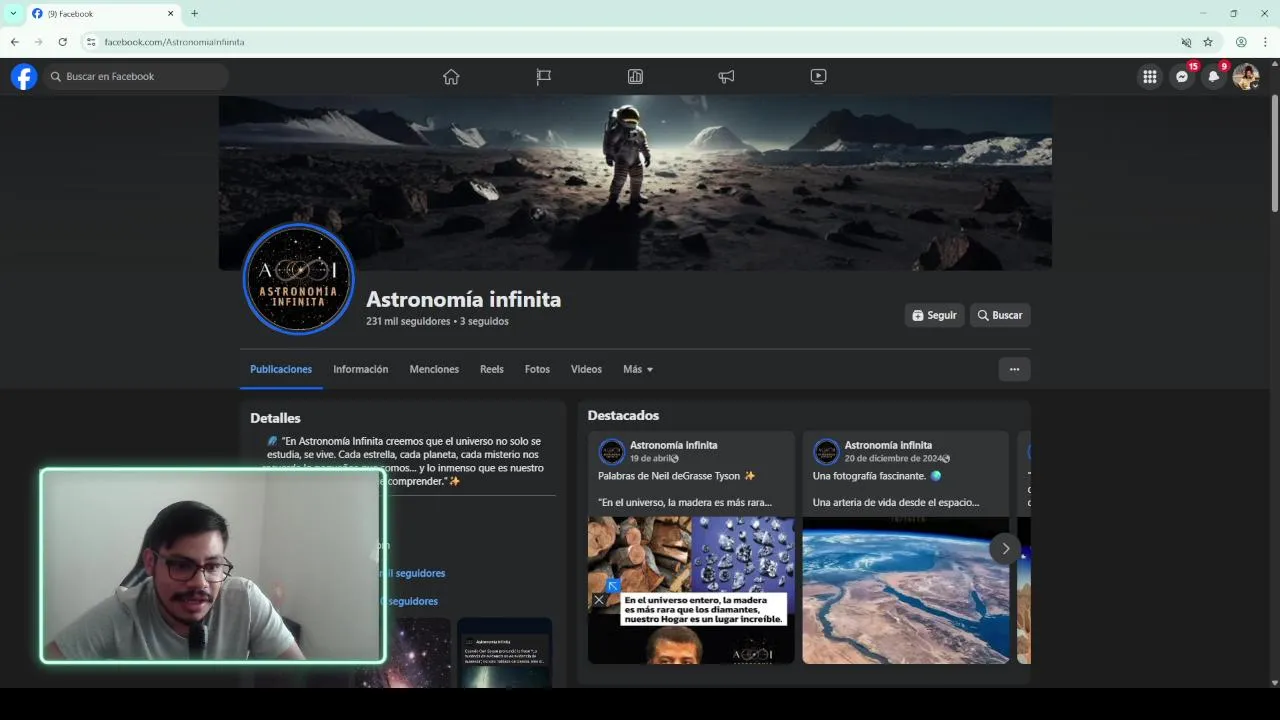Bookmark this page with star icon
The image size is (1280, 720).
click(1208, 42)
